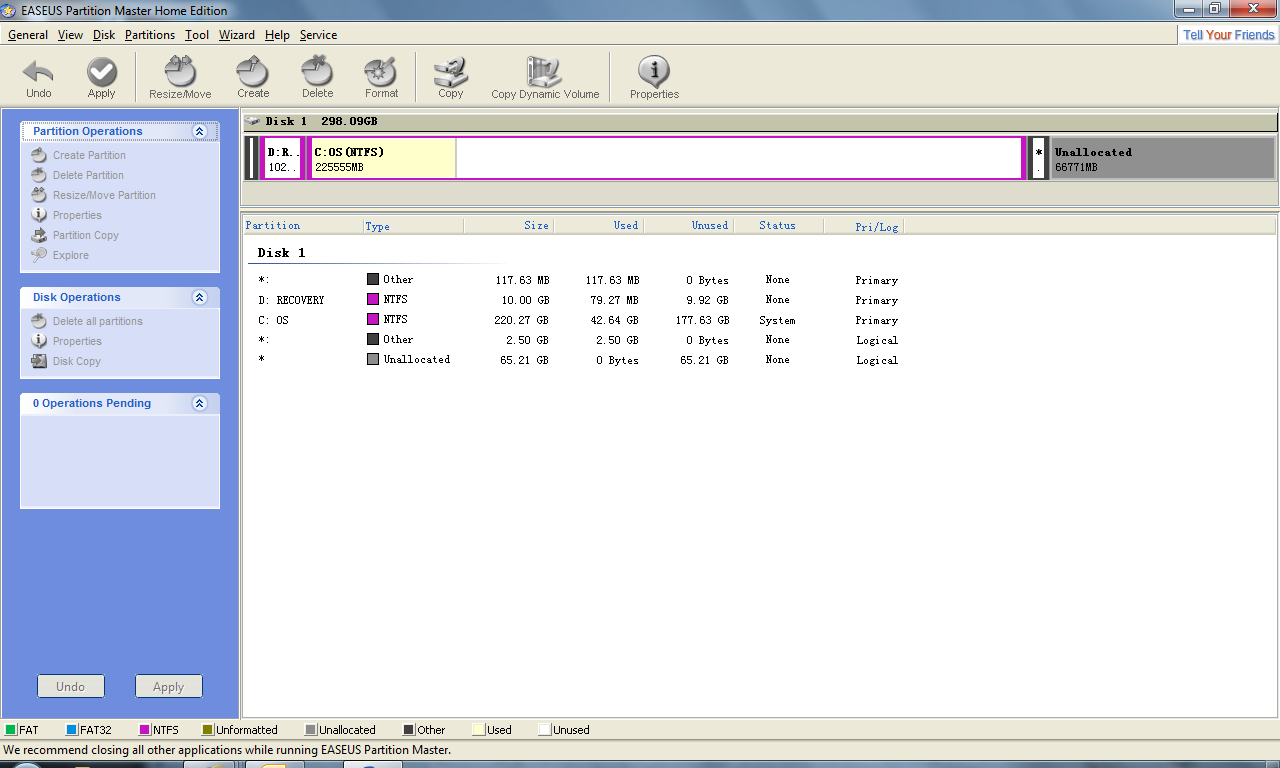Collapse the Disk Operations panel

[199, 297]
